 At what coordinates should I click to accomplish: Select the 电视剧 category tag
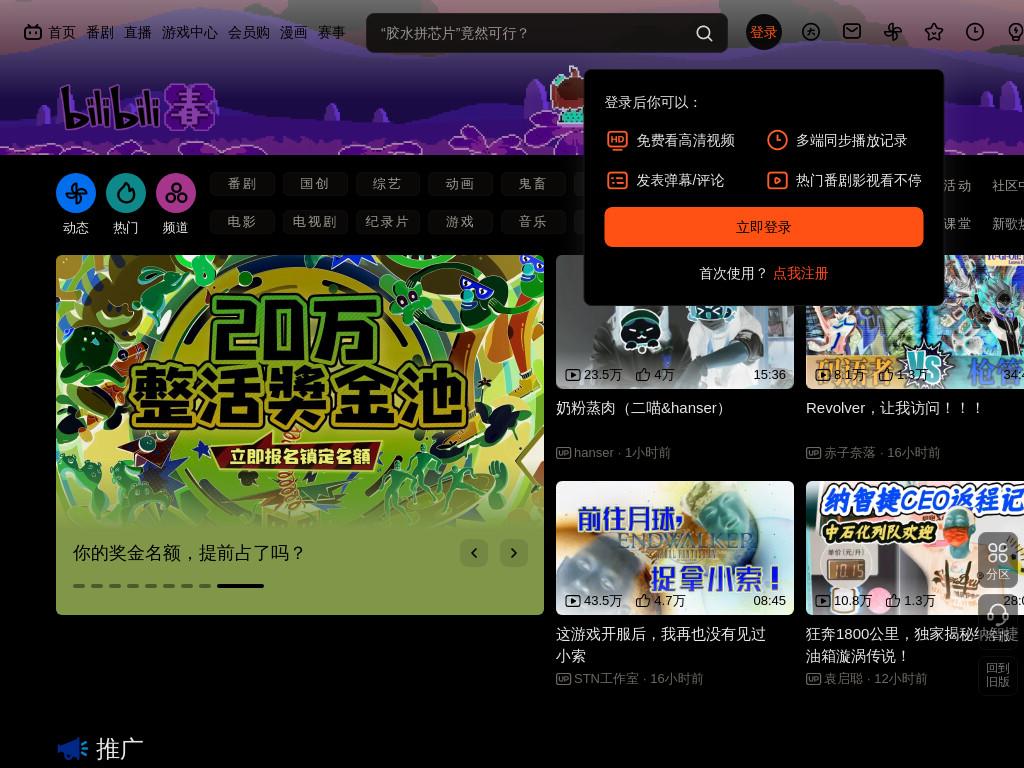(315, 222)
